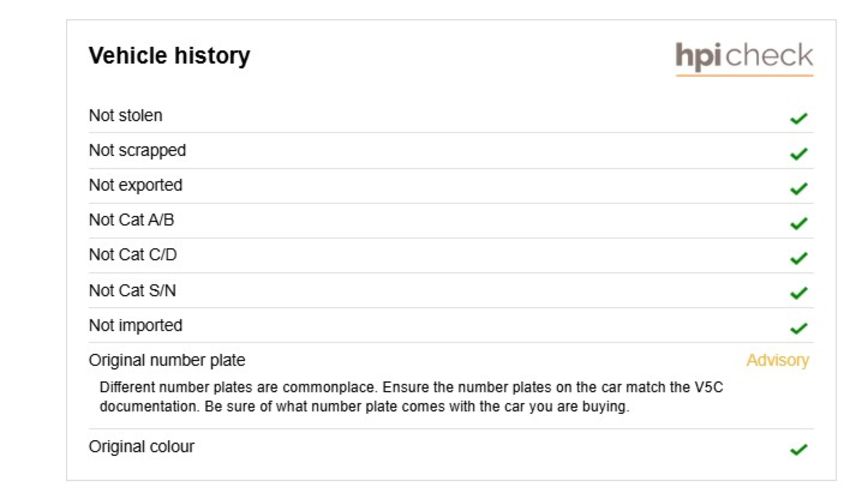Select the tick for Not Cat C/D

799,258
